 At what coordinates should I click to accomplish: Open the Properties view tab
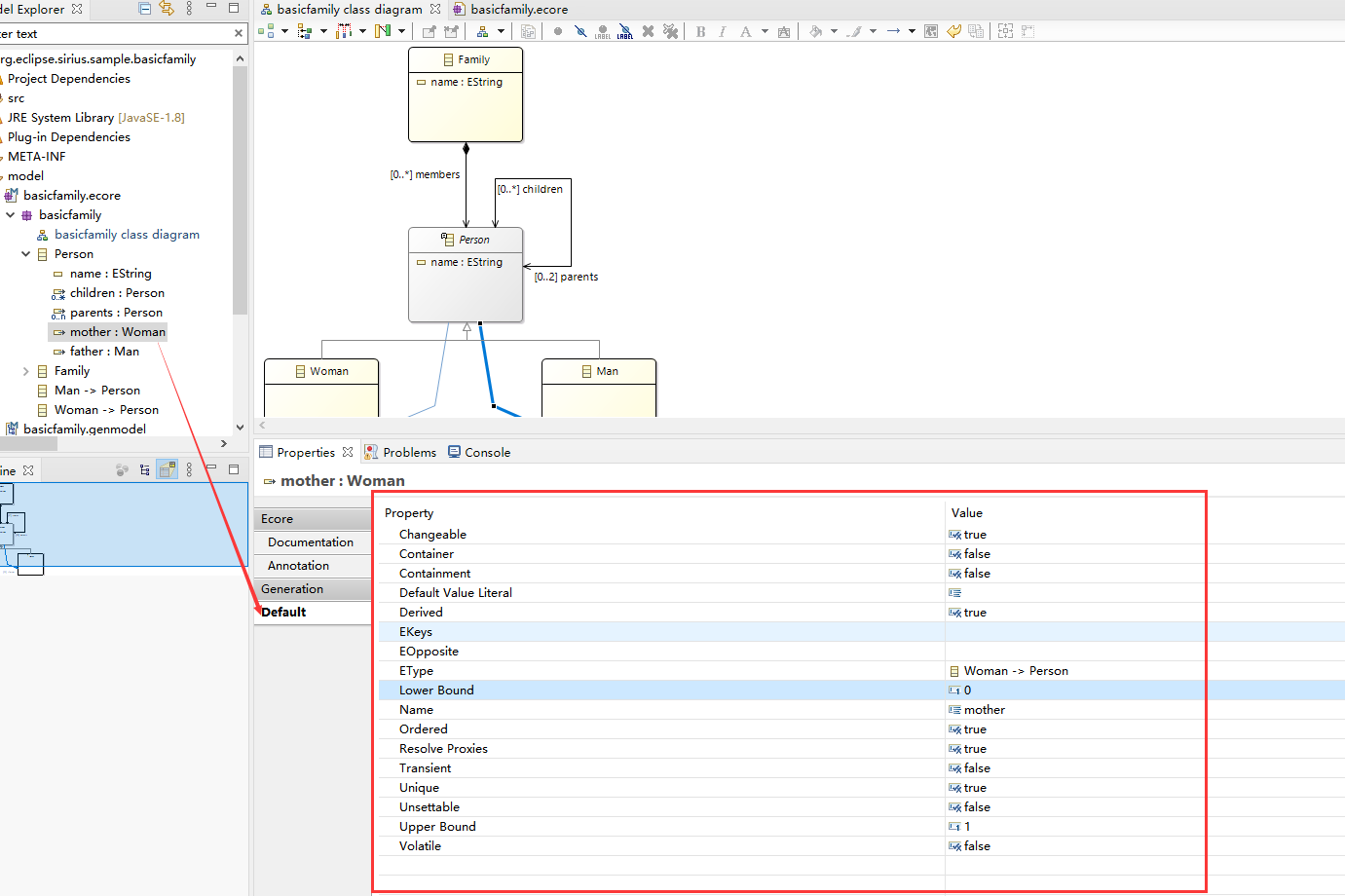(306, 452)
